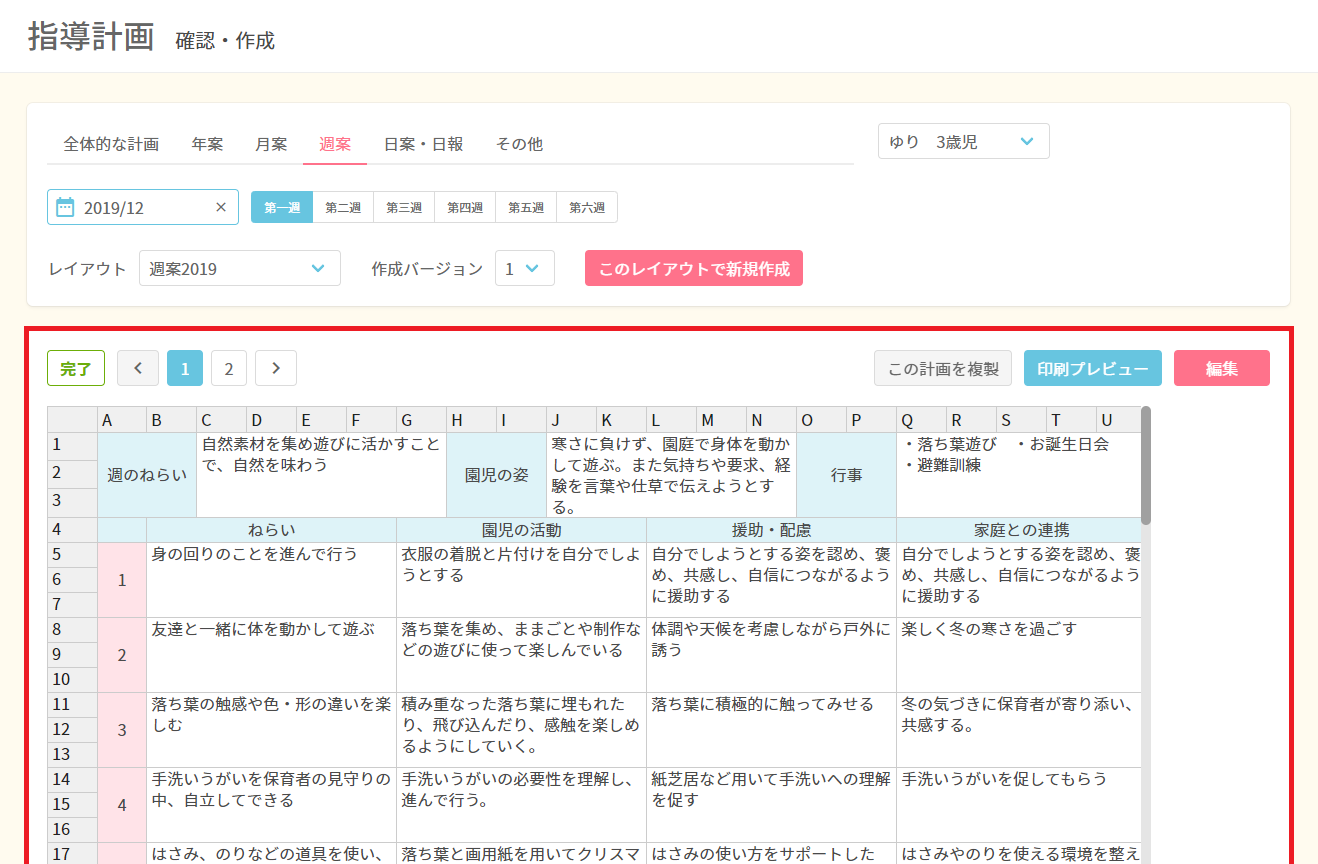Click cell 手洗いうがいを促してもらう
1318x864 pixels.
coord(1019,805)
